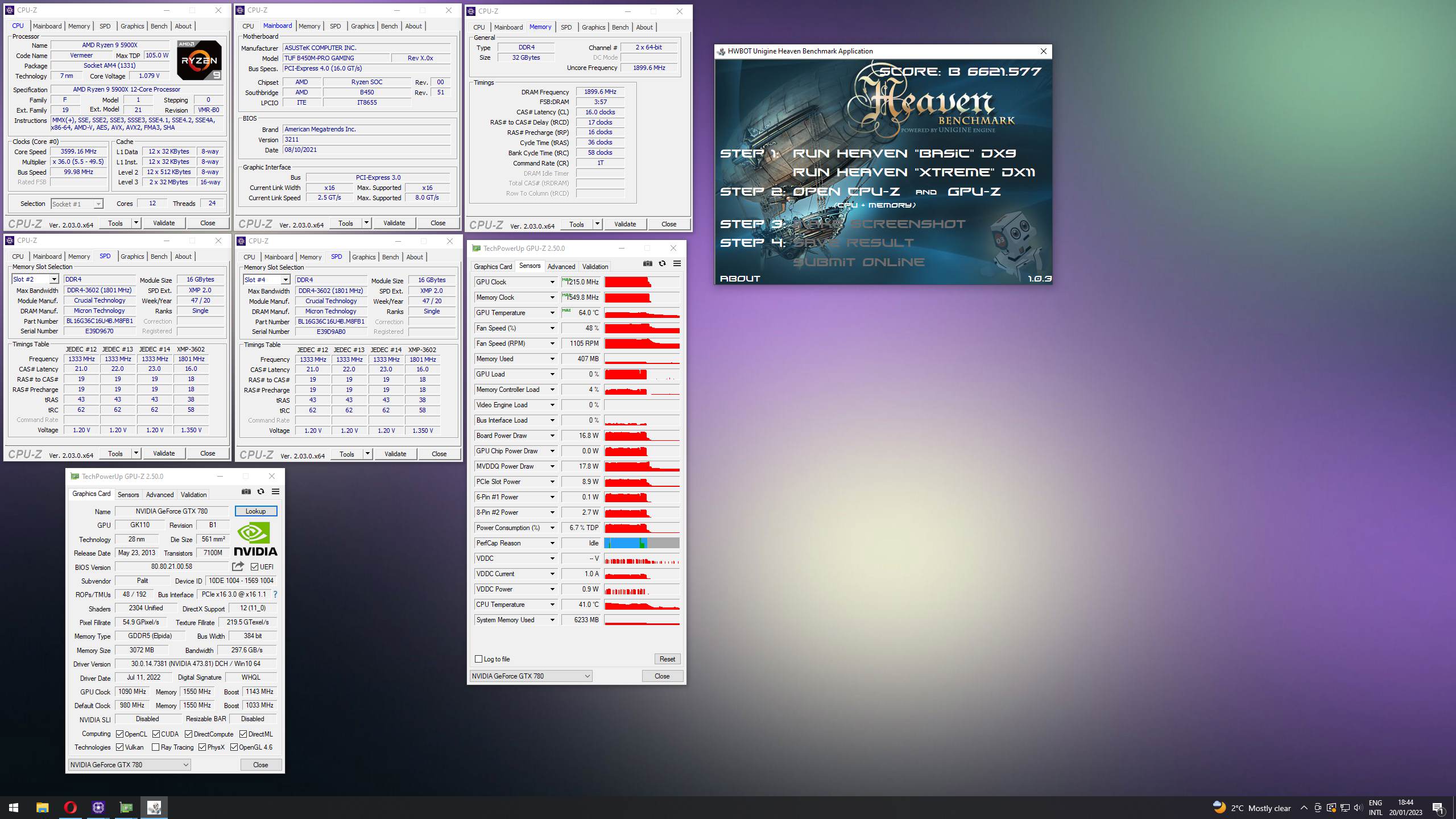Viewport: 1456px width, 819px height.
Task: Open the GPU-Z taskbar icon
Action: pyautogui.click(x=126, y=808)
